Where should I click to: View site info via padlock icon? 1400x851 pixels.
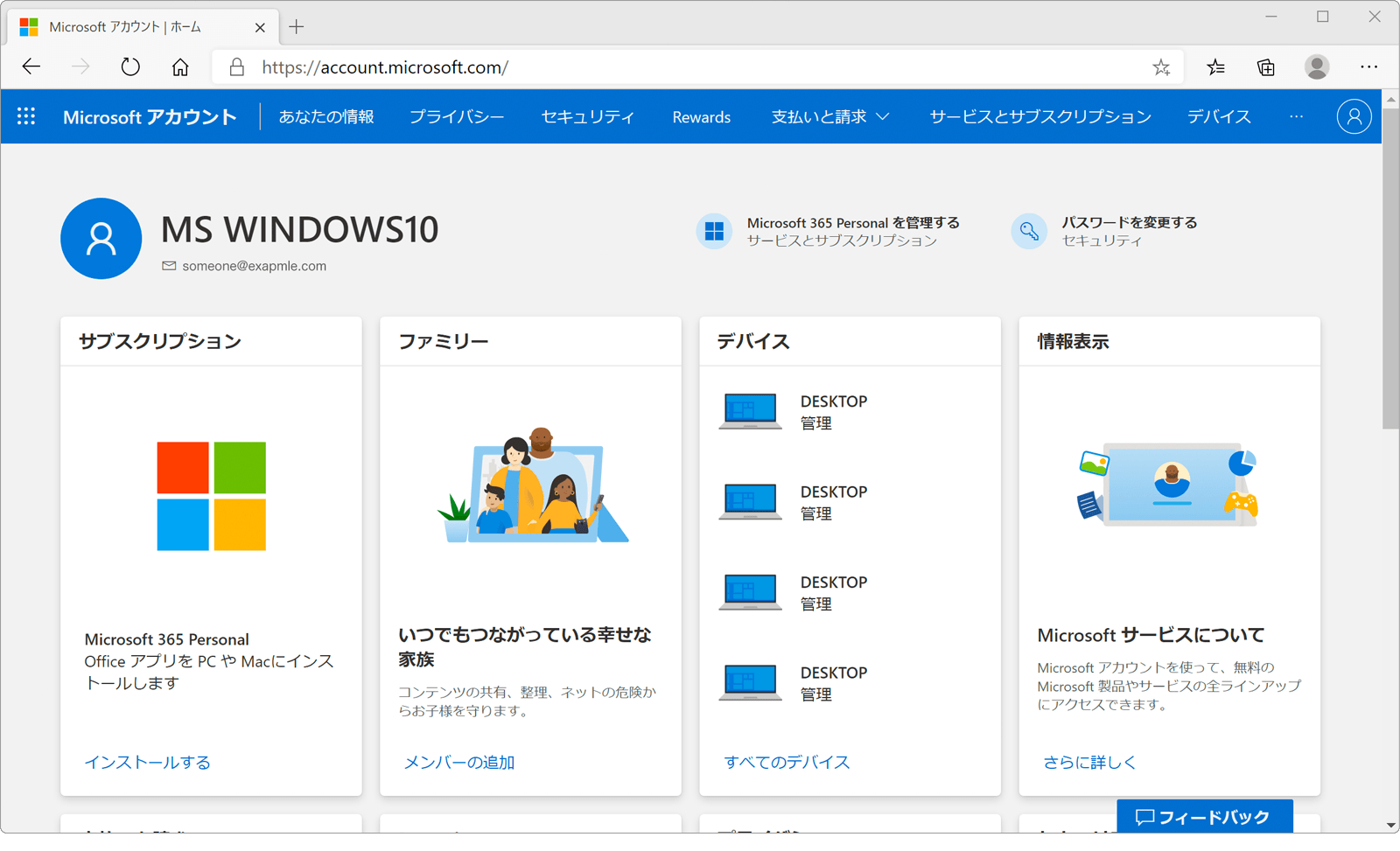tap(236, 67)
